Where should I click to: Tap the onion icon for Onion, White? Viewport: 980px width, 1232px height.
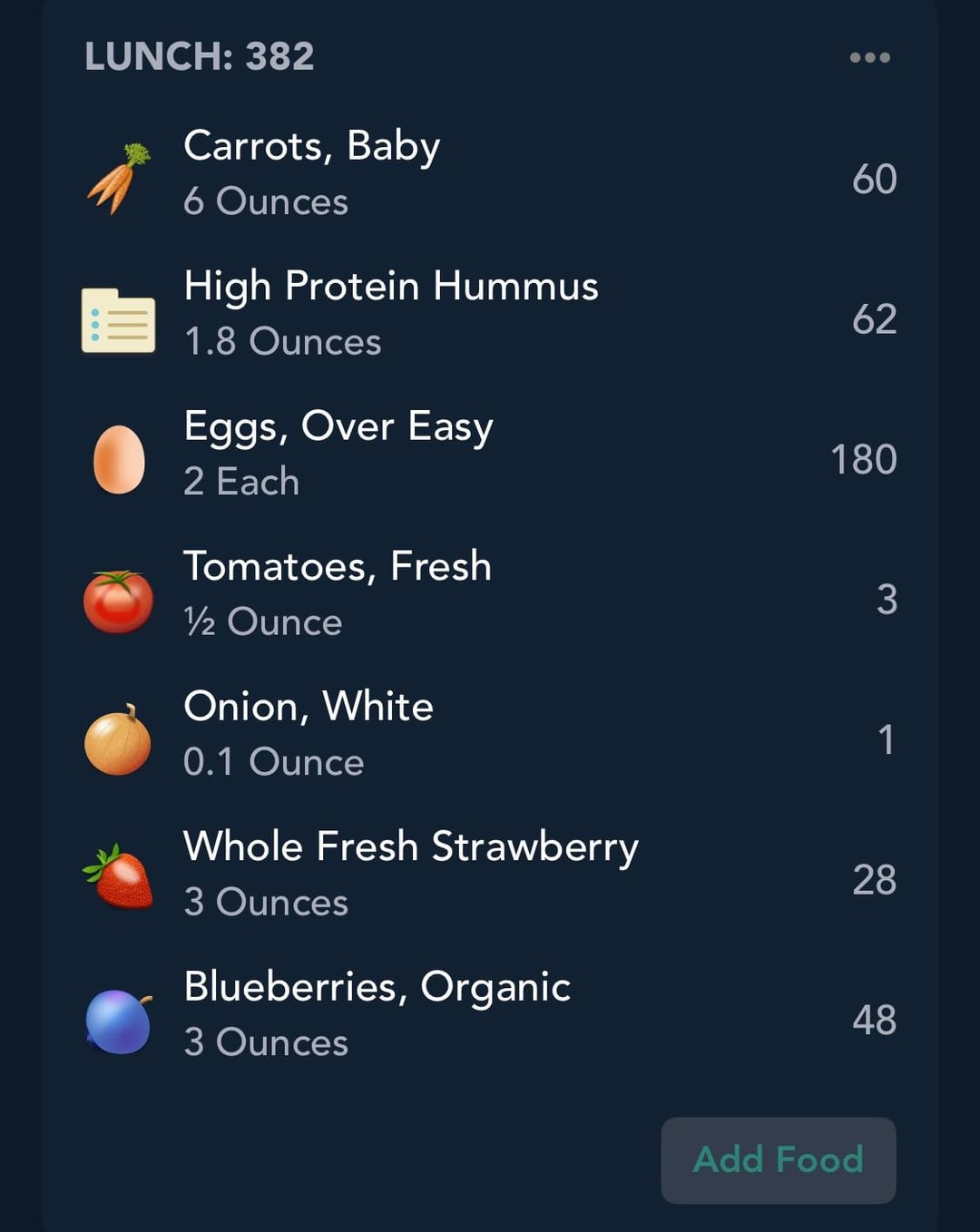119,740
